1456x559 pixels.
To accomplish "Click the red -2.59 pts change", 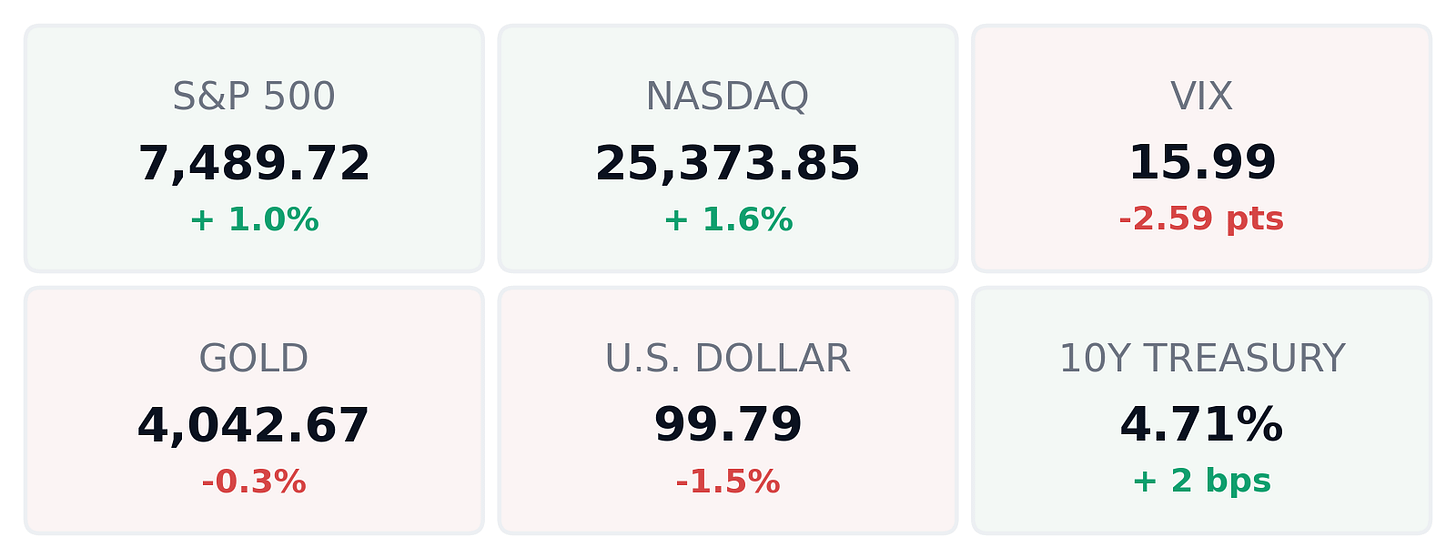I will click(1202, 219).
